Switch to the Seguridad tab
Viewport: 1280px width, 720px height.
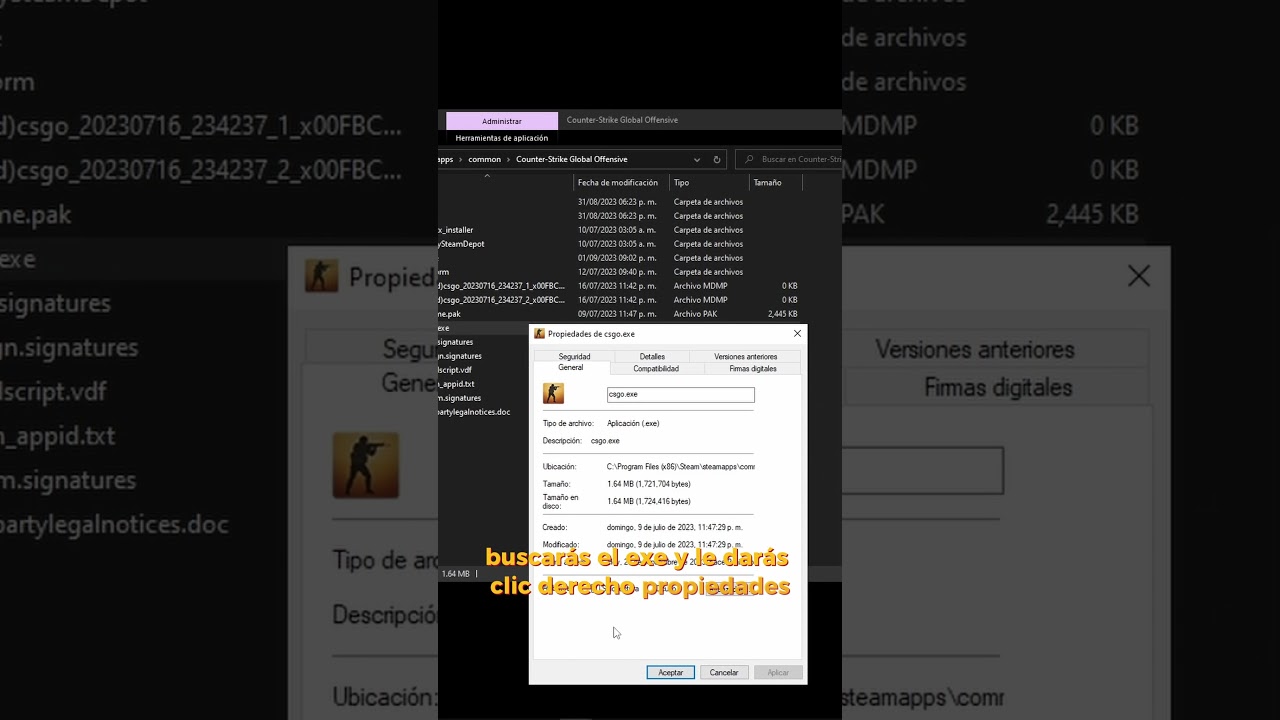pos(574,356)
